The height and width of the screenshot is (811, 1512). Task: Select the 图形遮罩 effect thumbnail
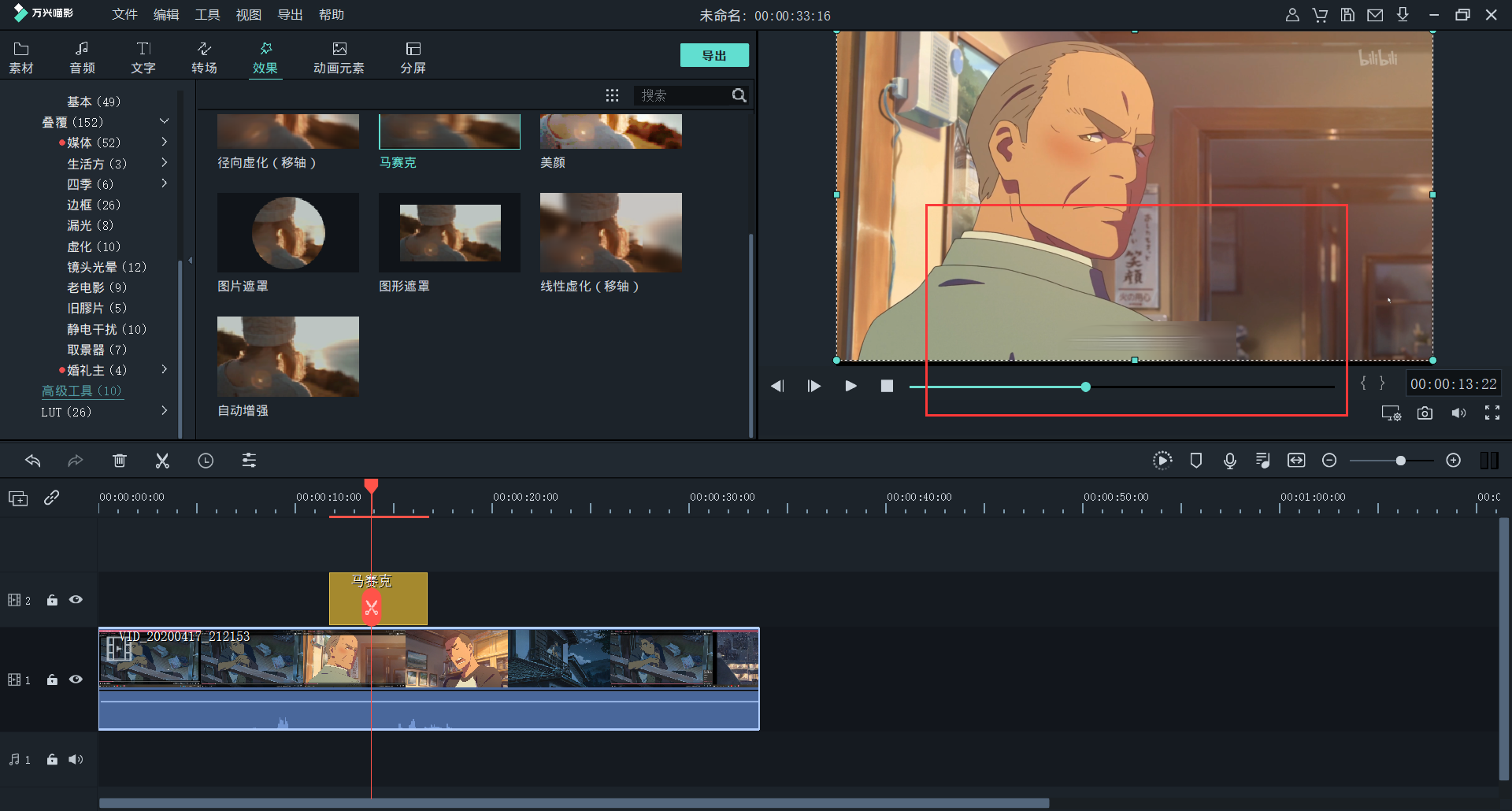coord(450,233)
